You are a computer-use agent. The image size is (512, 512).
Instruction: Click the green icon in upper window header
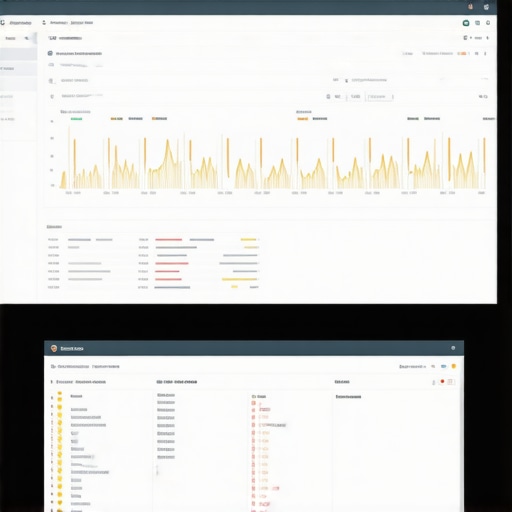(466, 23)
